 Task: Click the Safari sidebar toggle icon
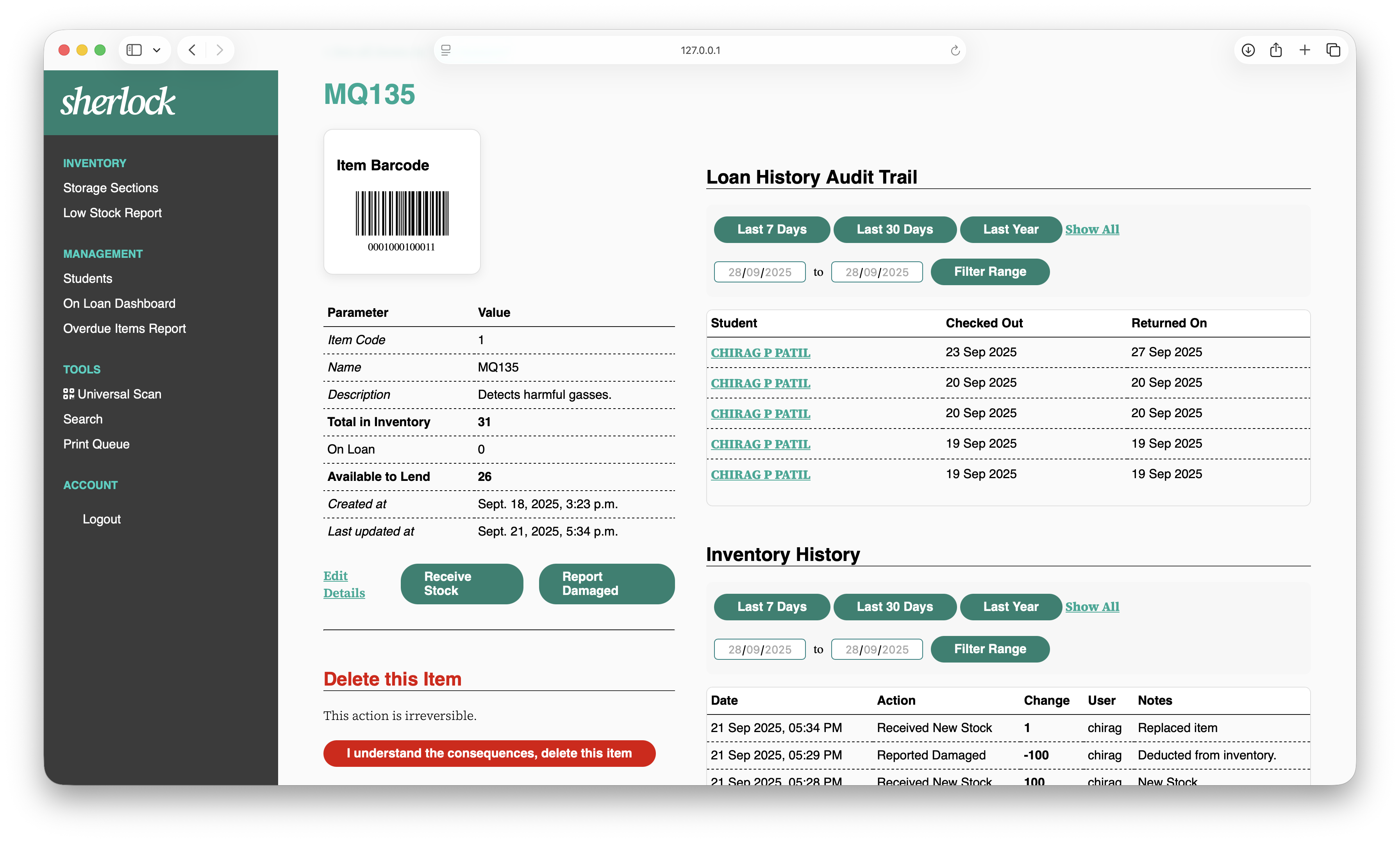point(134,50)
